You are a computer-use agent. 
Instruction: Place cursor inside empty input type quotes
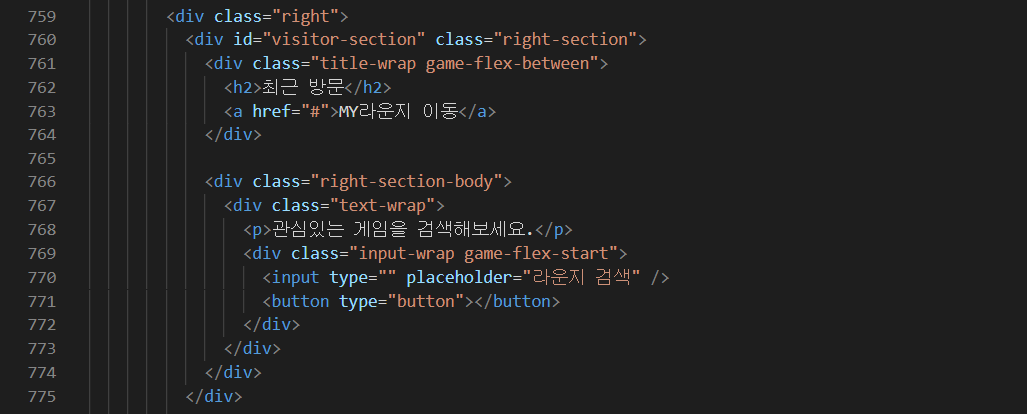[387, 277]
